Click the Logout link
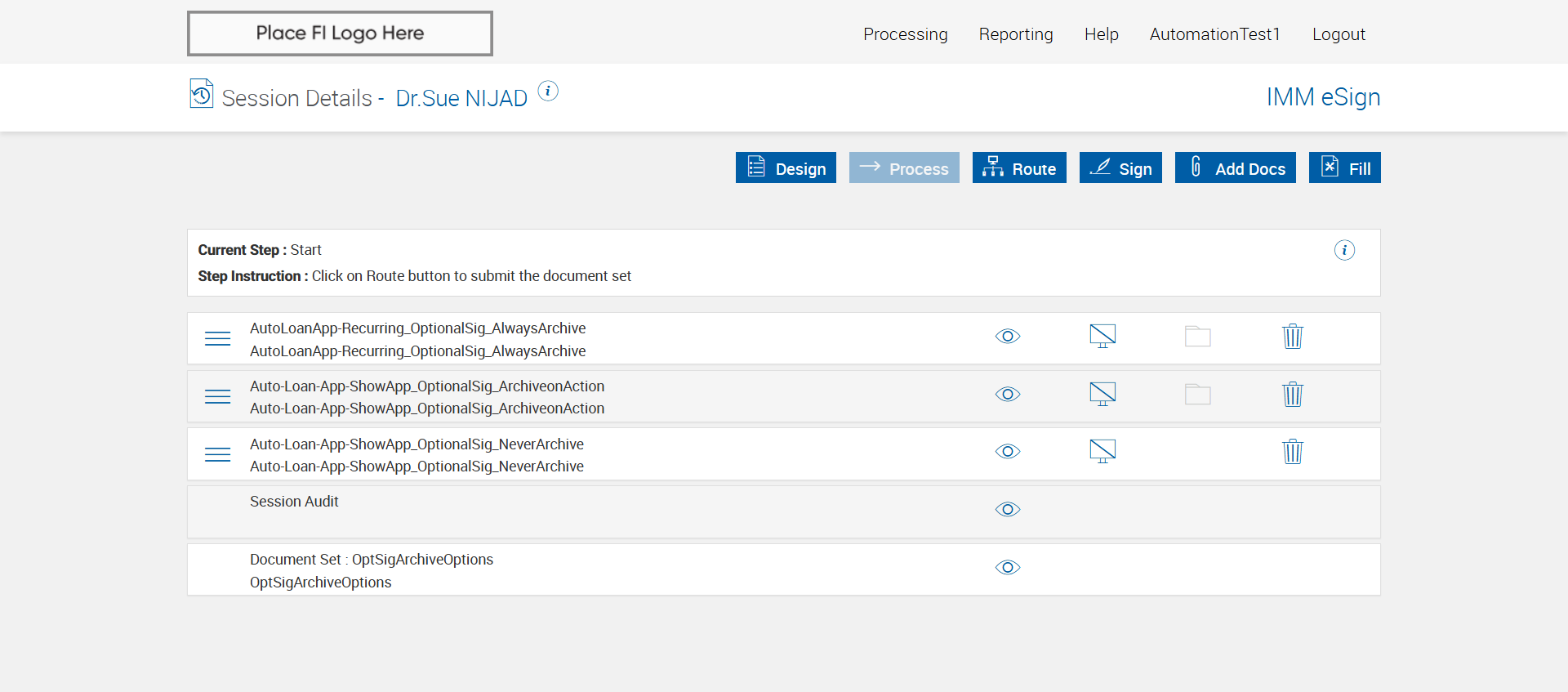 pyautogui.click(x=1339, y=34)
